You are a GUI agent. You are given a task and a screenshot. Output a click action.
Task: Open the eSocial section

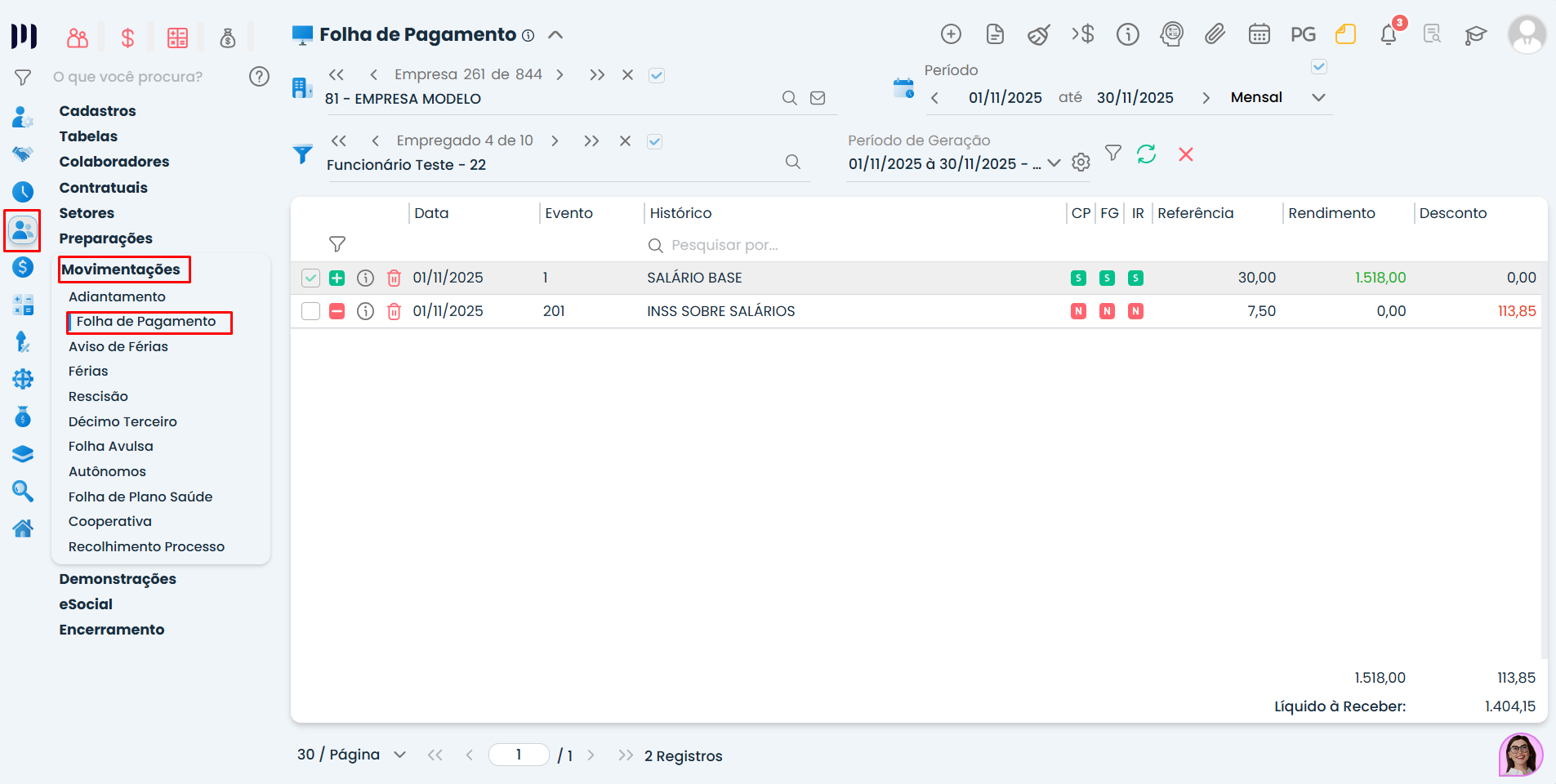pos(86,604)
